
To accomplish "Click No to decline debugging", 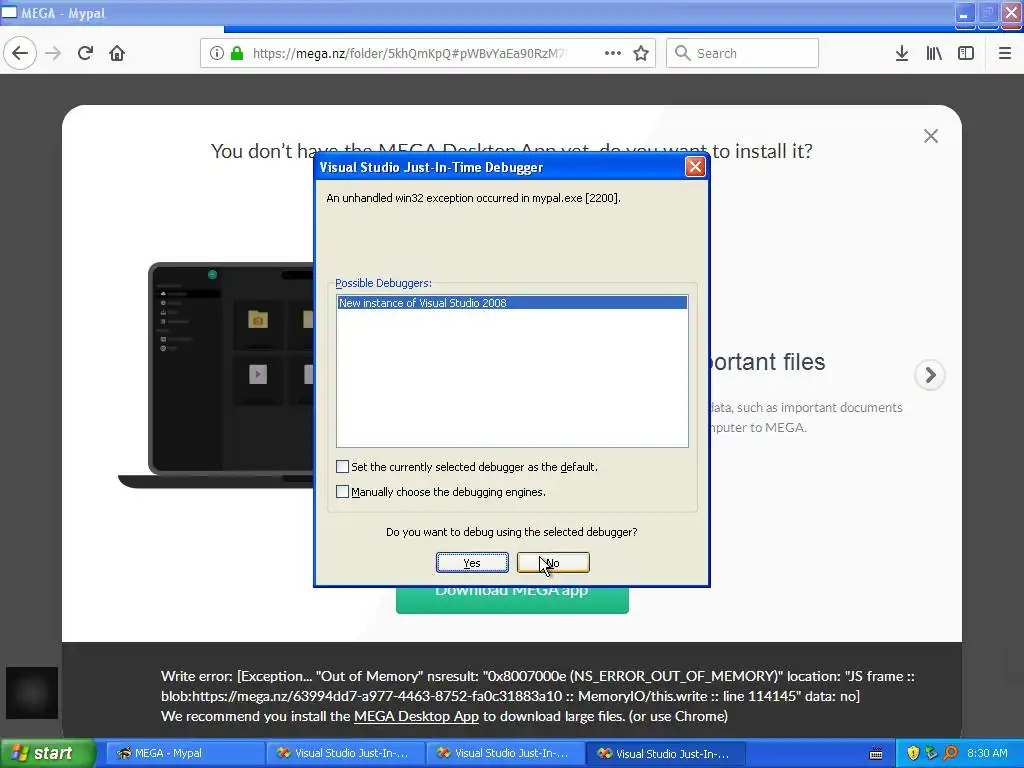I will click(x=553, y=563).
